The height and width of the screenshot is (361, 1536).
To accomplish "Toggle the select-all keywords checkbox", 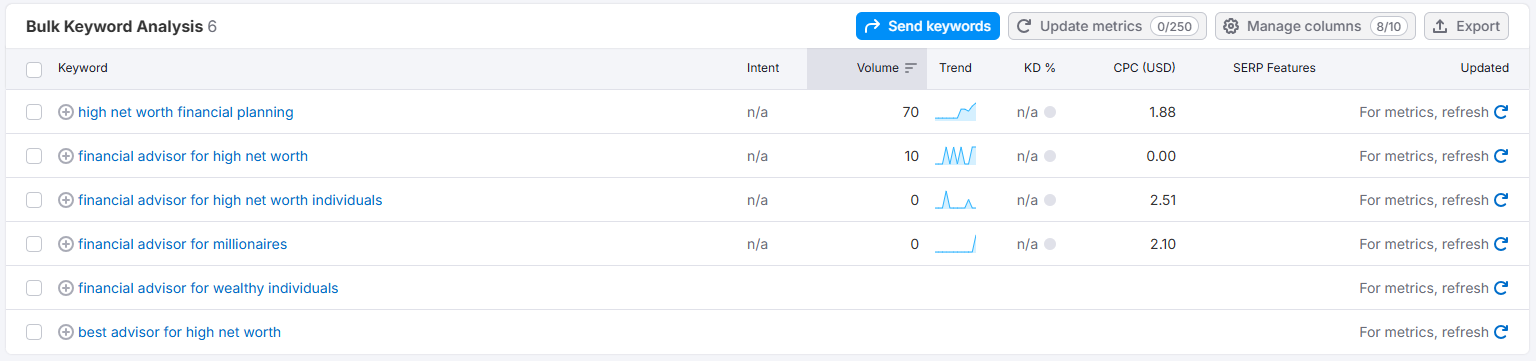I will tap(34, 69).
